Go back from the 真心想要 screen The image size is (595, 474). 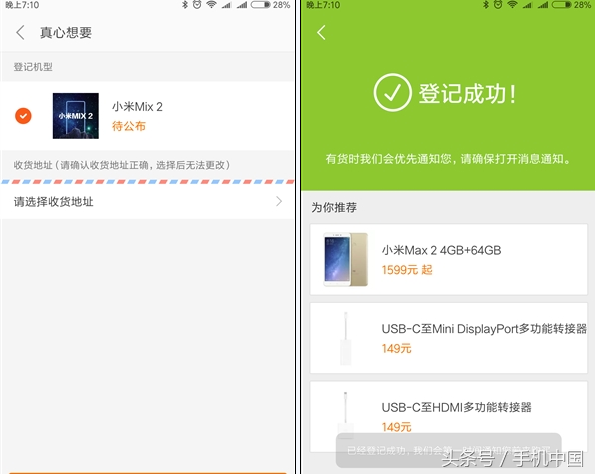20,33
